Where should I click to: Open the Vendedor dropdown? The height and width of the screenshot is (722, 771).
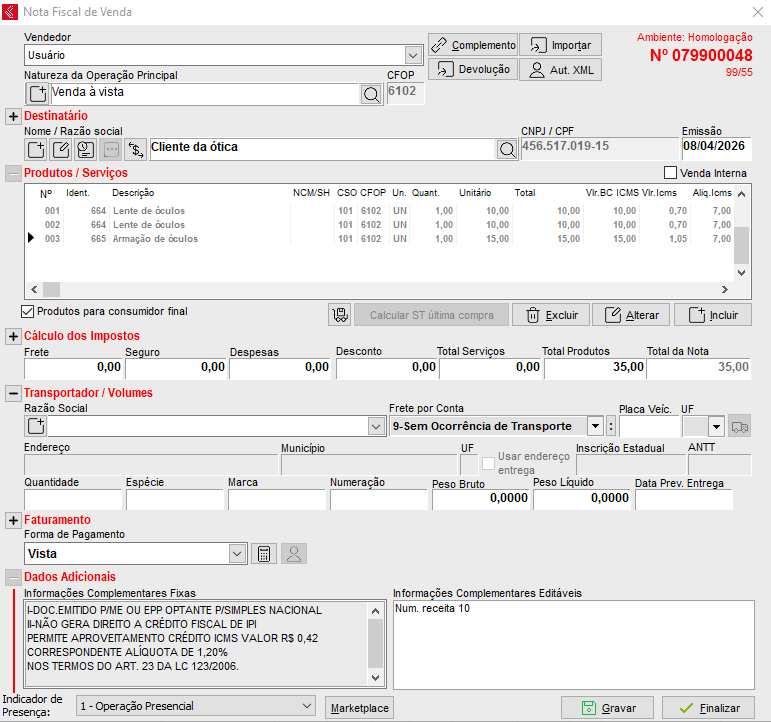pos(414,55)
